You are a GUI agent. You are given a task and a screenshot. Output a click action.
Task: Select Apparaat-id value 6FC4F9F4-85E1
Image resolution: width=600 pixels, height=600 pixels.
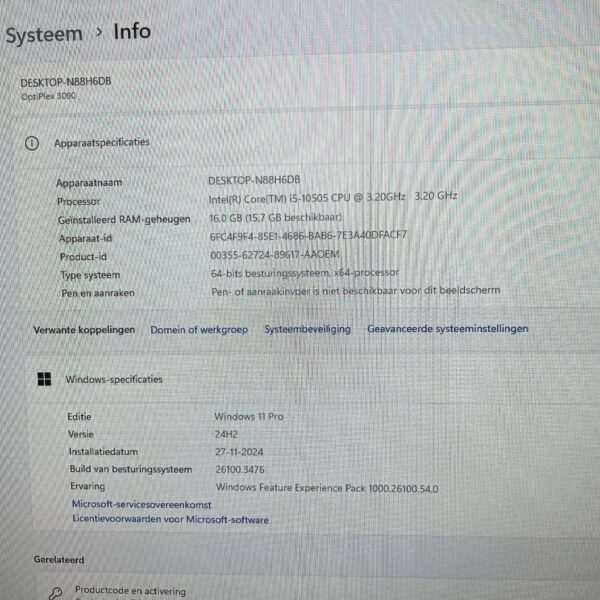pos(308,235)
